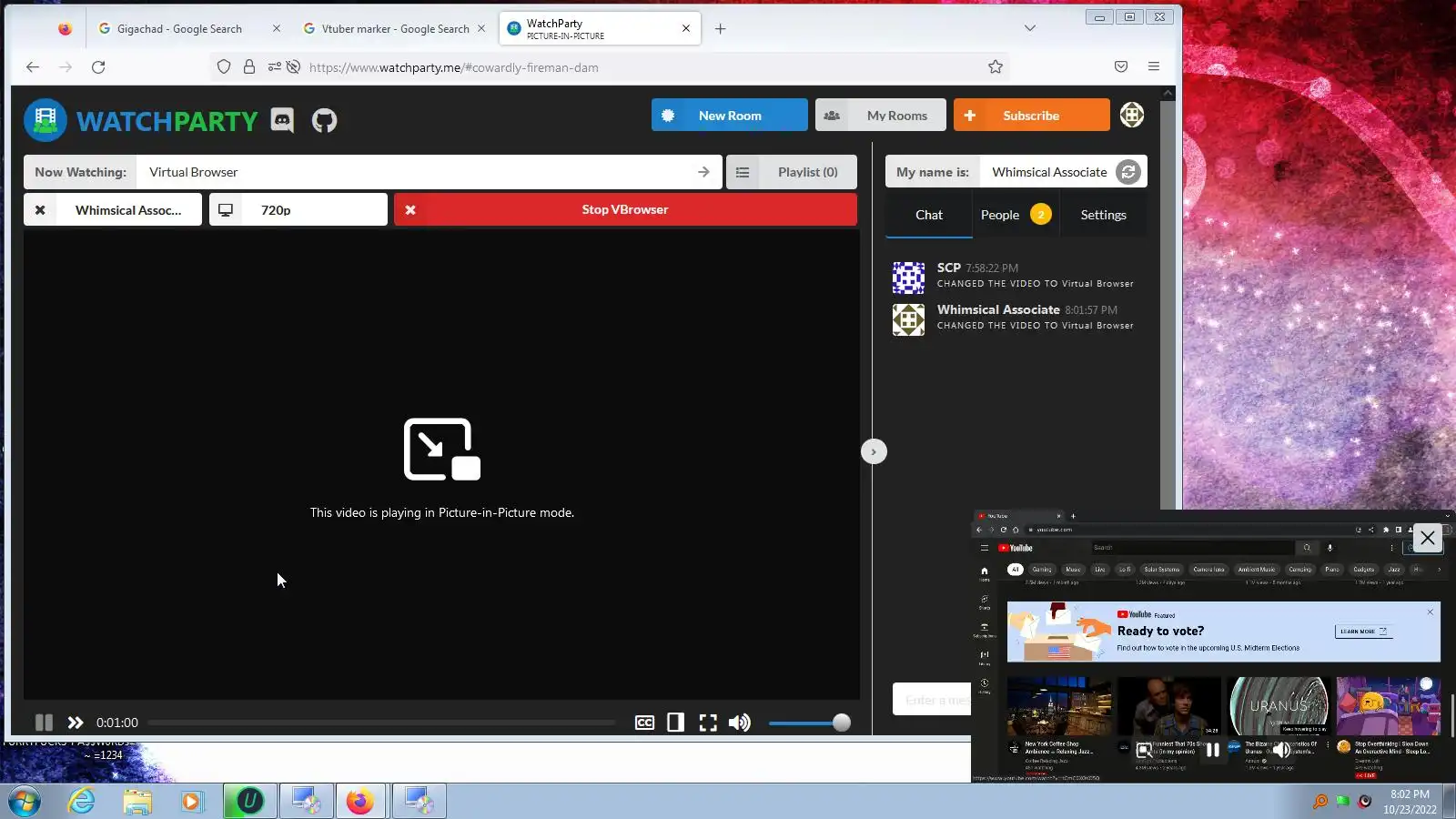The width and height of the screenshot is (1456, 819).
Task: Pause the WatchParty video
Action: point(44,723)
